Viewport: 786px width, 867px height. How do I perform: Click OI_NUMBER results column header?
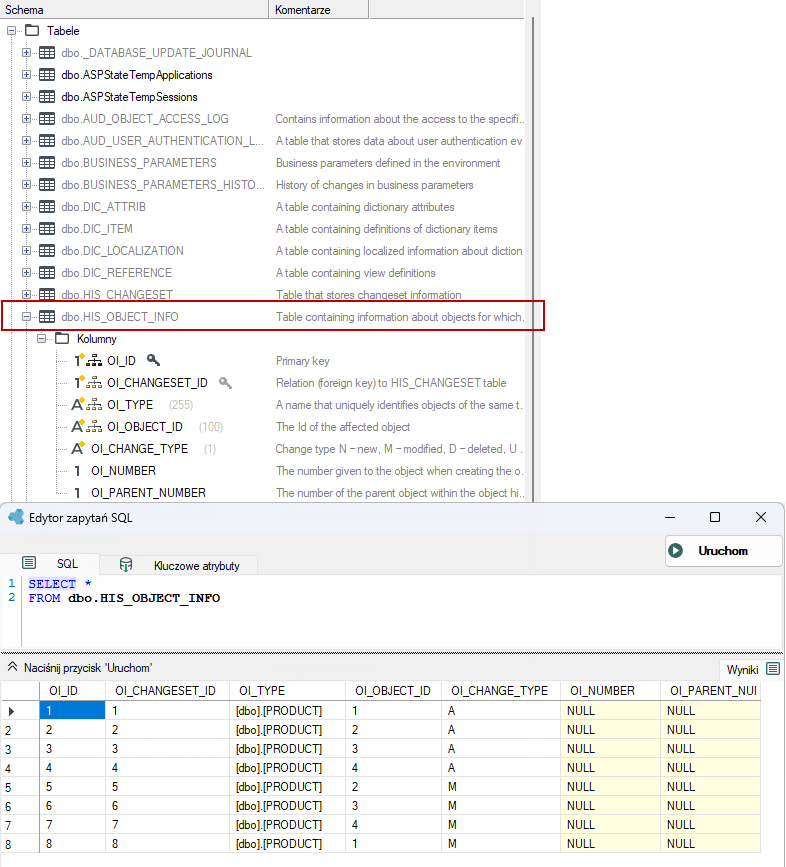(611, 691)
